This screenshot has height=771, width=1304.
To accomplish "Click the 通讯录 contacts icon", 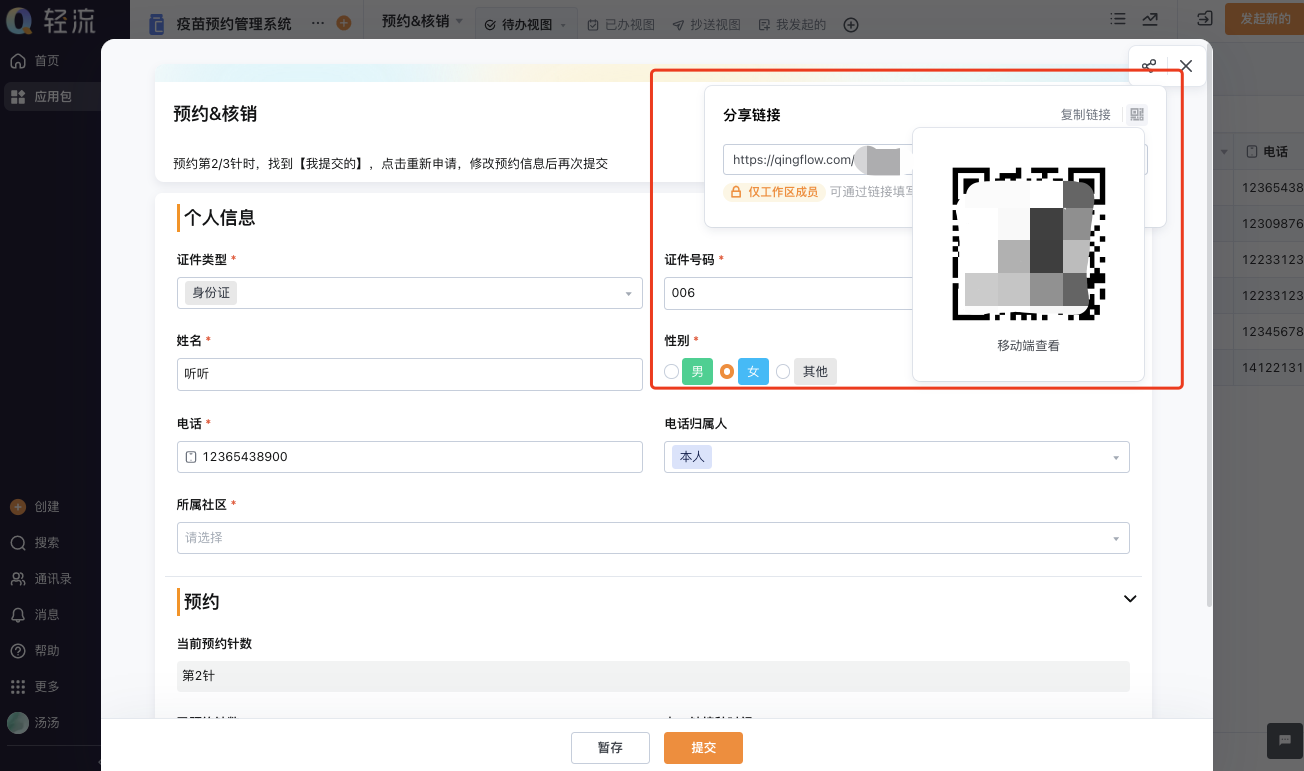I will pos(18,579).
